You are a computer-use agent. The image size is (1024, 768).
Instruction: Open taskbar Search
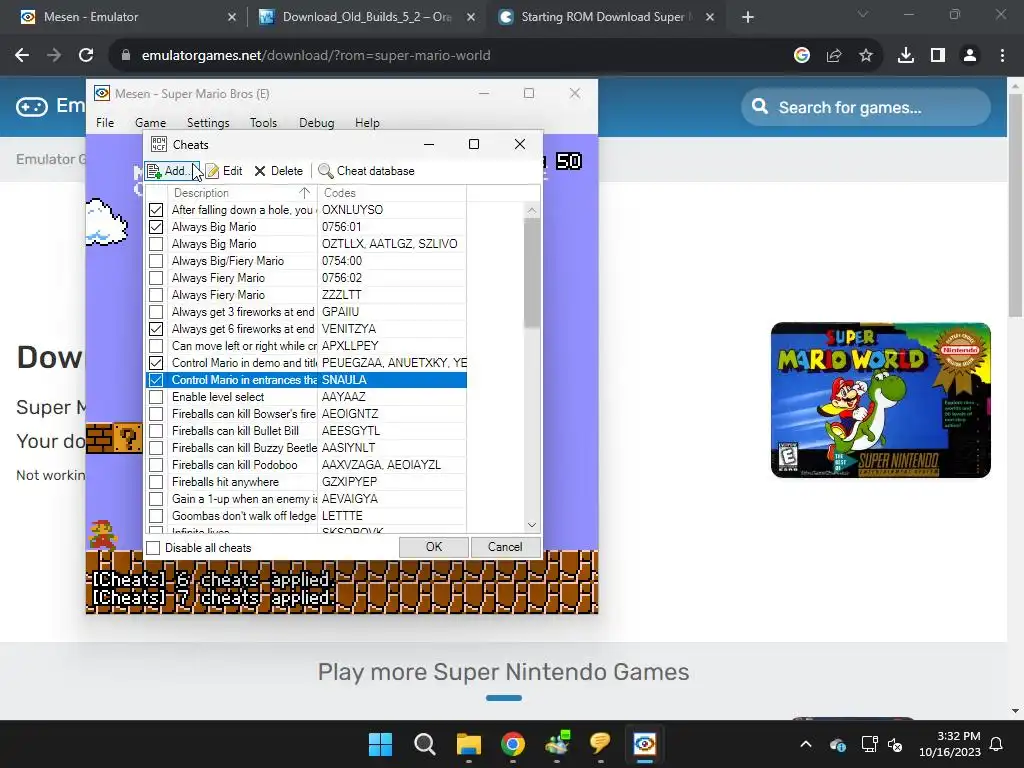pos(424,744)
